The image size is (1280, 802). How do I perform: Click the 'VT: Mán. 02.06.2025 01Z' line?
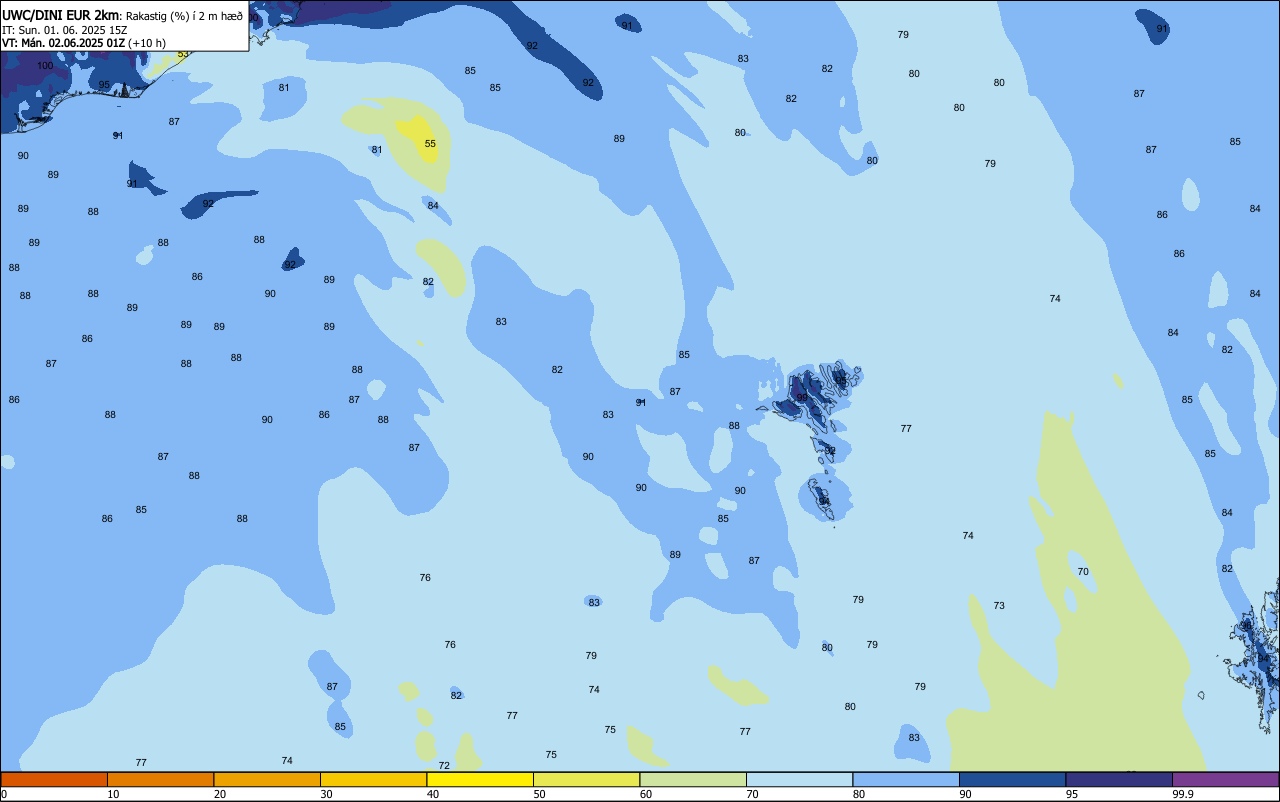(64, 43)
